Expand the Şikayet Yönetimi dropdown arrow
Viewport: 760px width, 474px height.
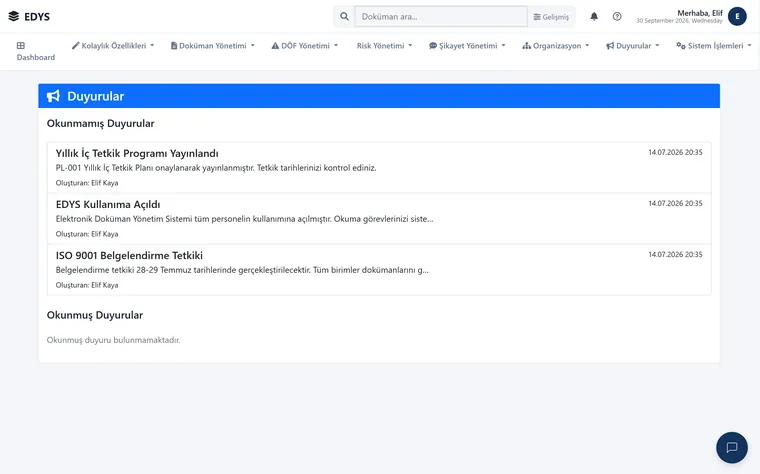coord(503,46)
